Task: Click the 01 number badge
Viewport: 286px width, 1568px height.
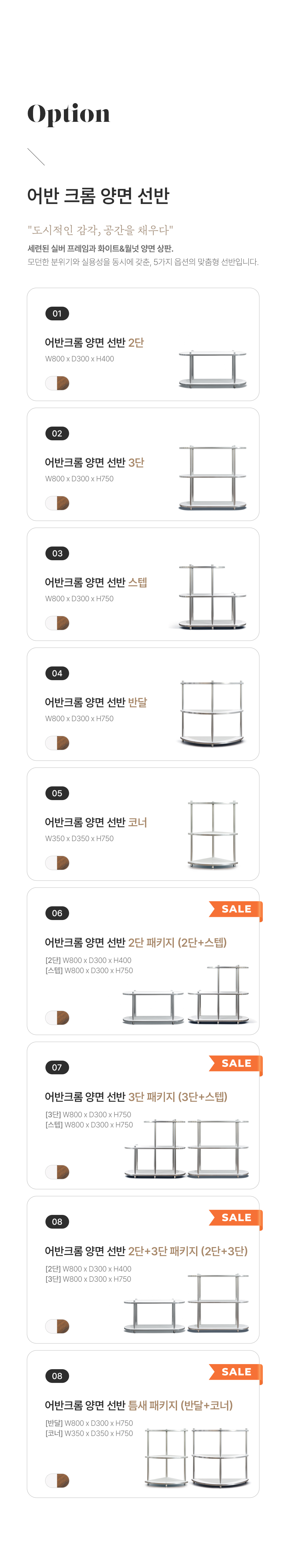Action: 57,313
